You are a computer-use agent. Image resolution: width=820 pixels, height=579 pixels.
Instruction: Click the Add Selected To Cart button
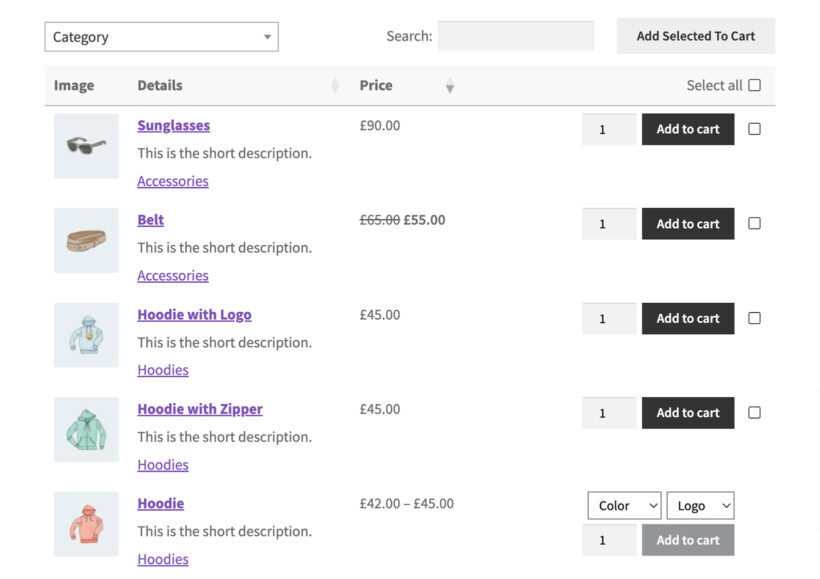click(694, 35)
